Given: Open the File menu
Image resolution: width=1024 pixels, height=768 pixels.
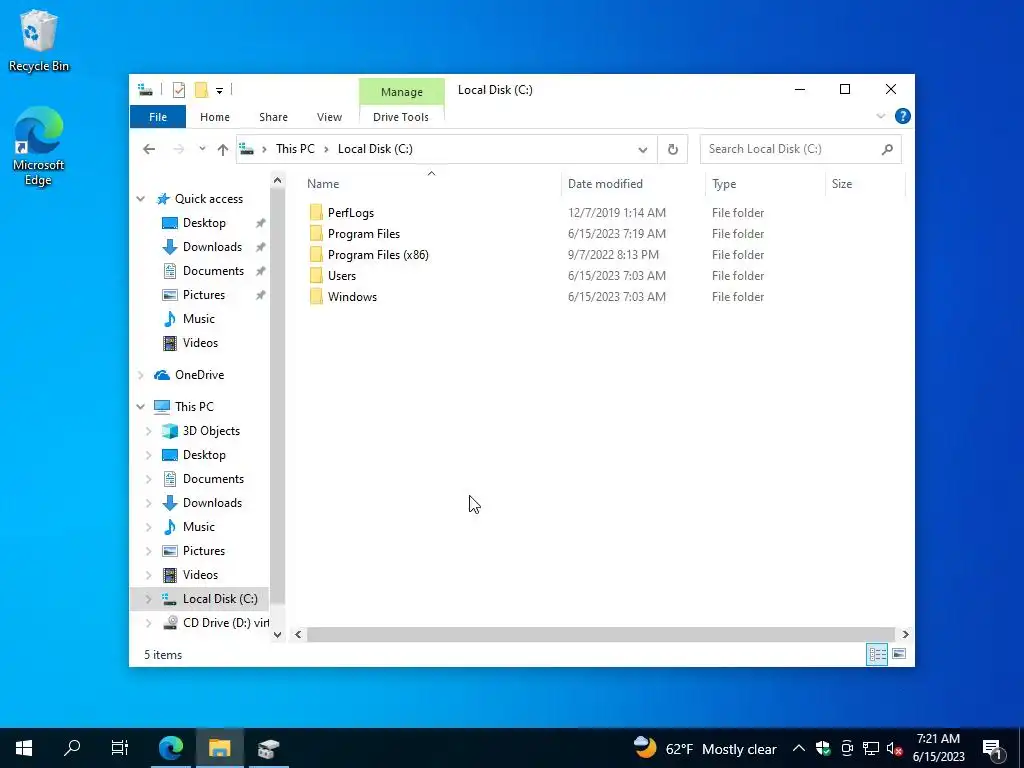Looking at the screenshot, I should click(158, 117).
